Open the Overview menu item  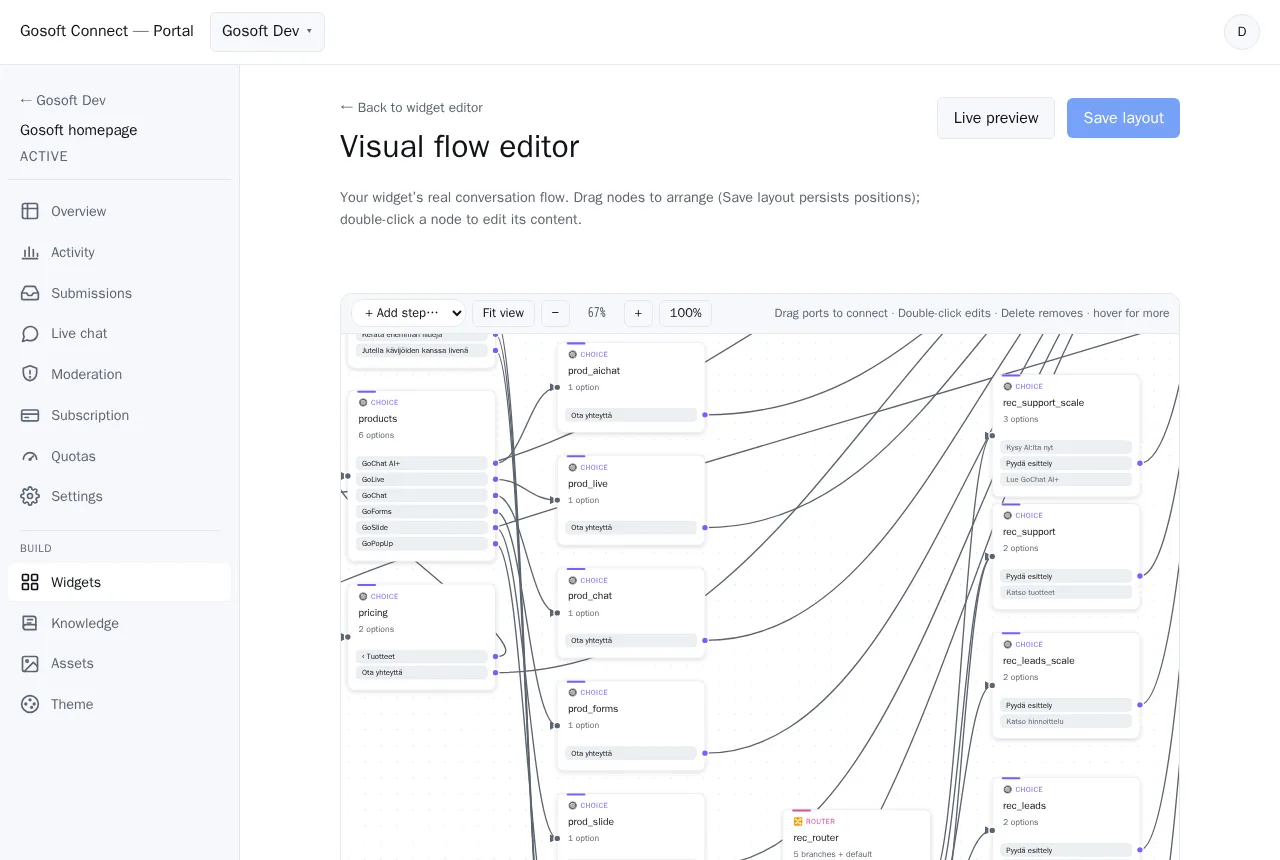tap(119, 211)
